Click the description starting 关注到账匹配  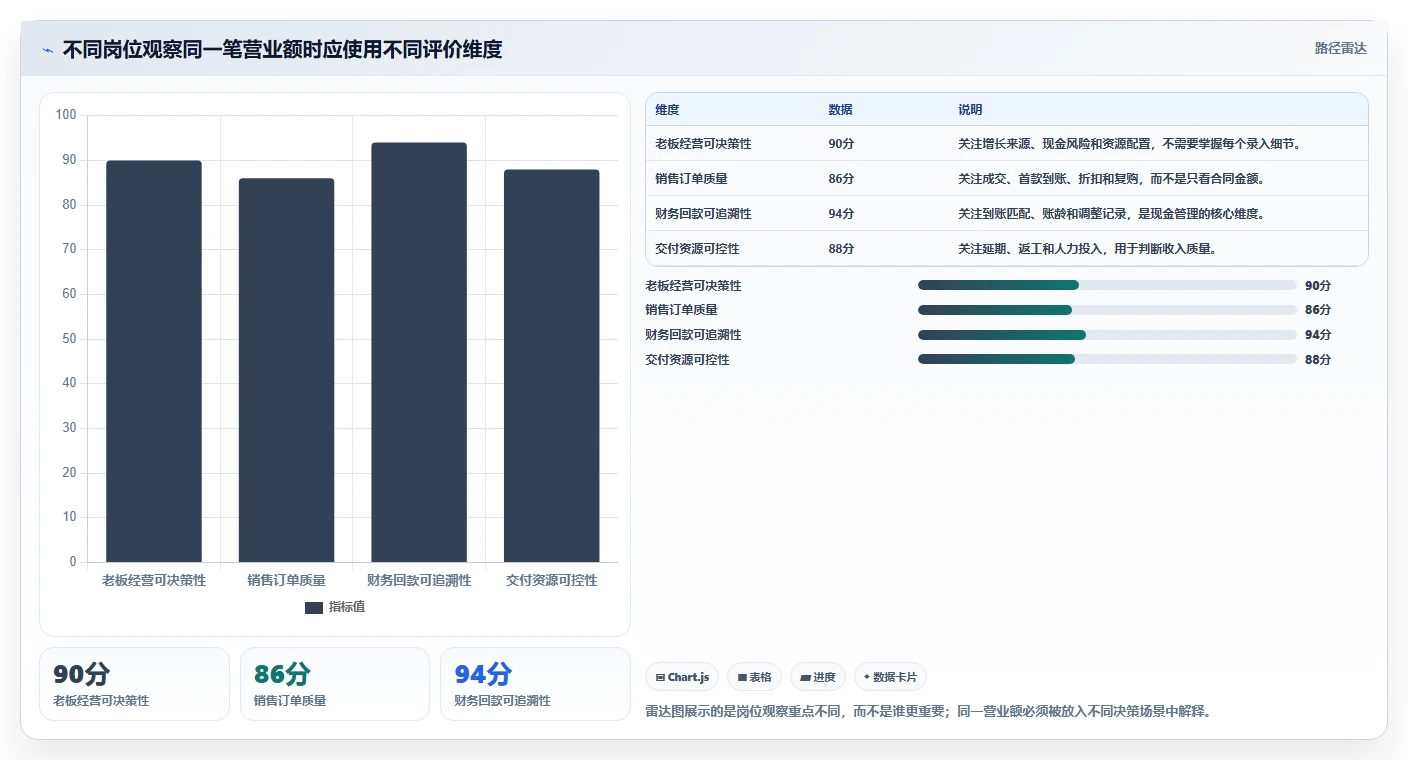[1111, 214]
